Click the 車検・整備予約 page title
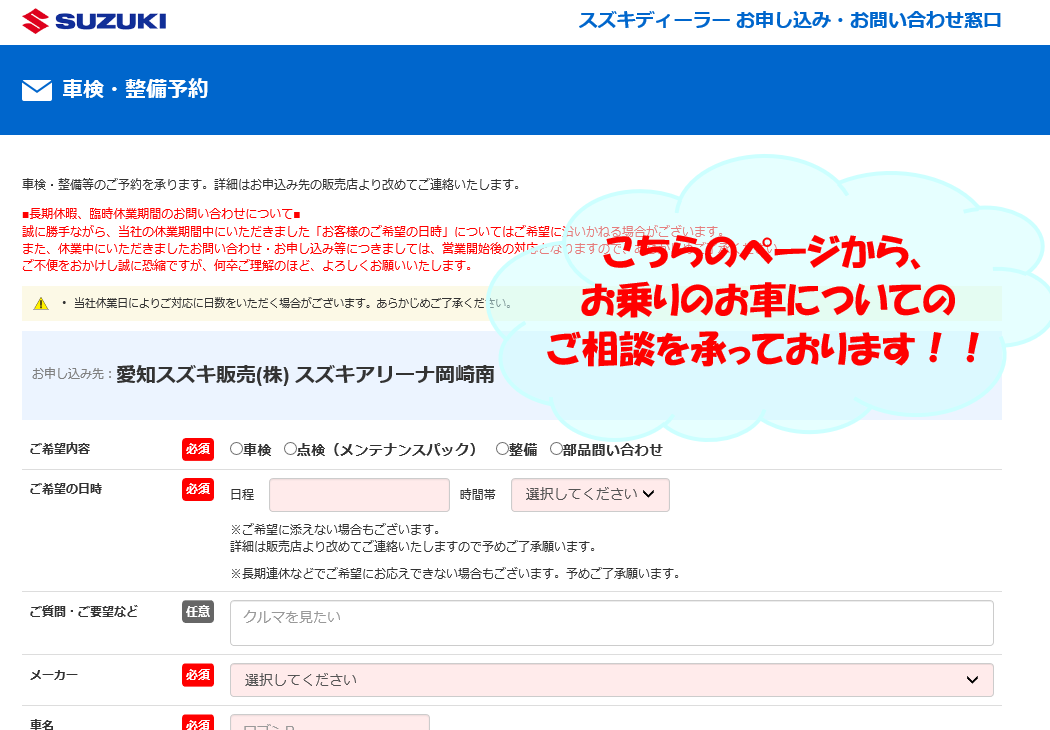The image size is (1050, 730). [x=135, y=89]
